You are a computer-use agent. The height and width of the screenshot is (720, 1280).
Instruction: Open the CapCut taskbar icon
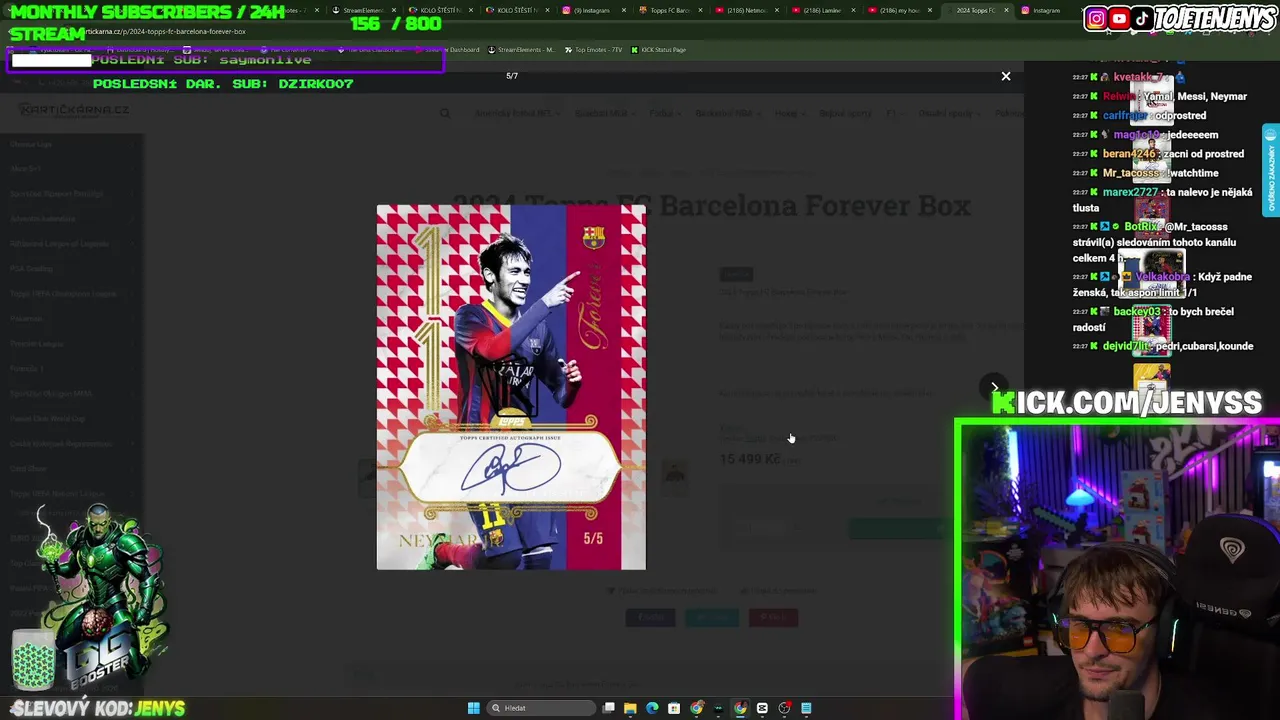(x=762, y=708)
